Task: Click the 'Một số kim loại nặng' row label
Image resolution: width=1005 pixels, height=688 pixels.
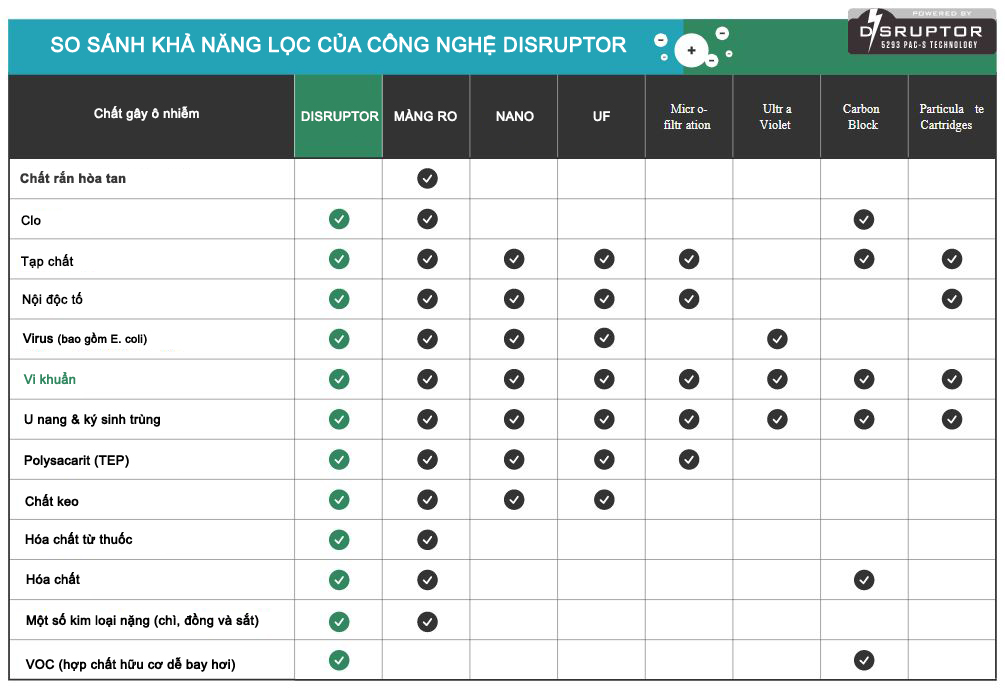Action: pyautogui.click(x=142, y=621)
